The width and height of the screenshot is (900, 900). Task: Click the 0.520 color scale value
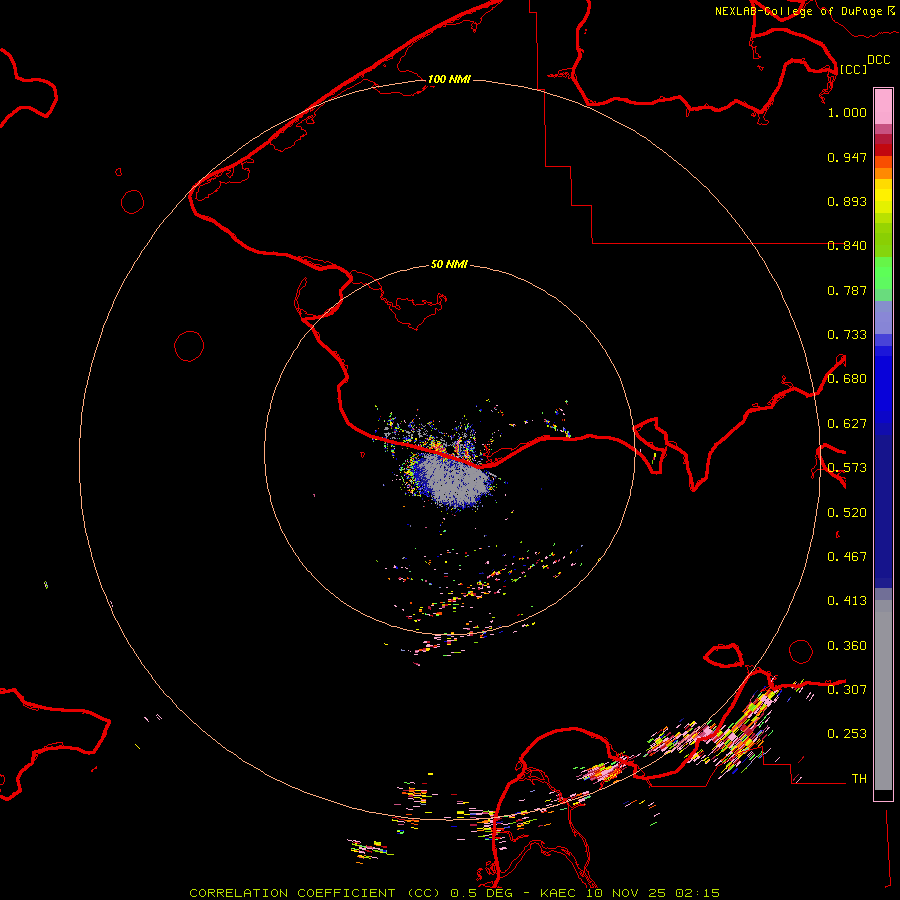pyautogui.click(x=847, y=513)
